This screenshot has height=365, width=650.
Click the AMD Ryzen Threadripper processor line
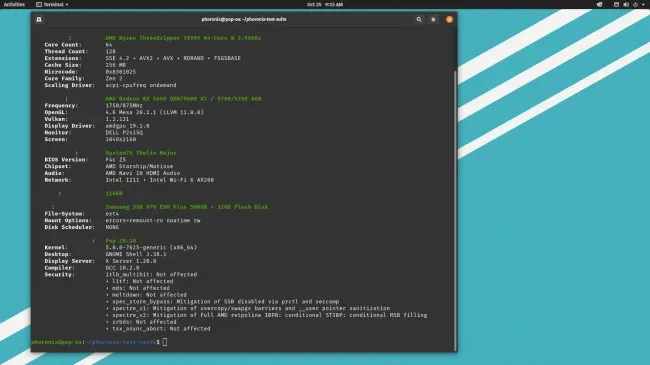click(x=183, y=38)
